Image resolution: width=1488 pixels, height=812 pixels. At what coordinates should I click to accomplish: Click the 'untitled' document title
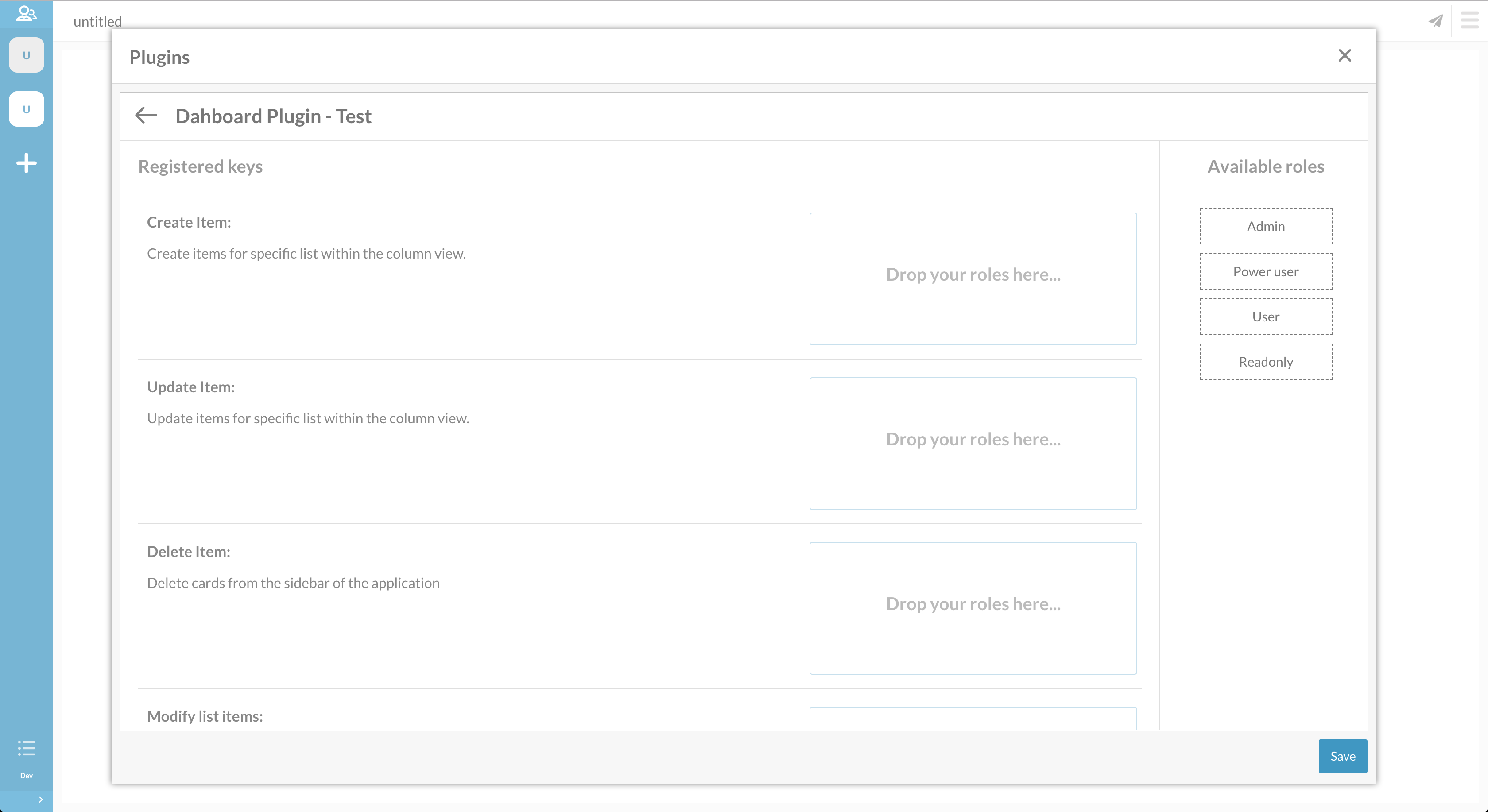click(97, 21)
